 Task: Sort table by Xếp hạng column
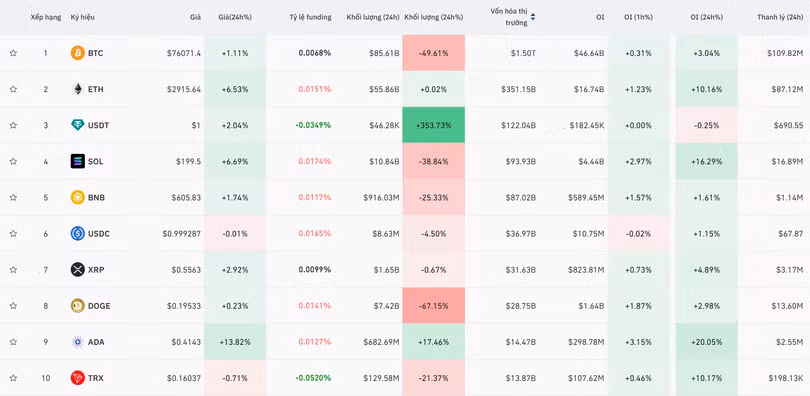point(46,17)
